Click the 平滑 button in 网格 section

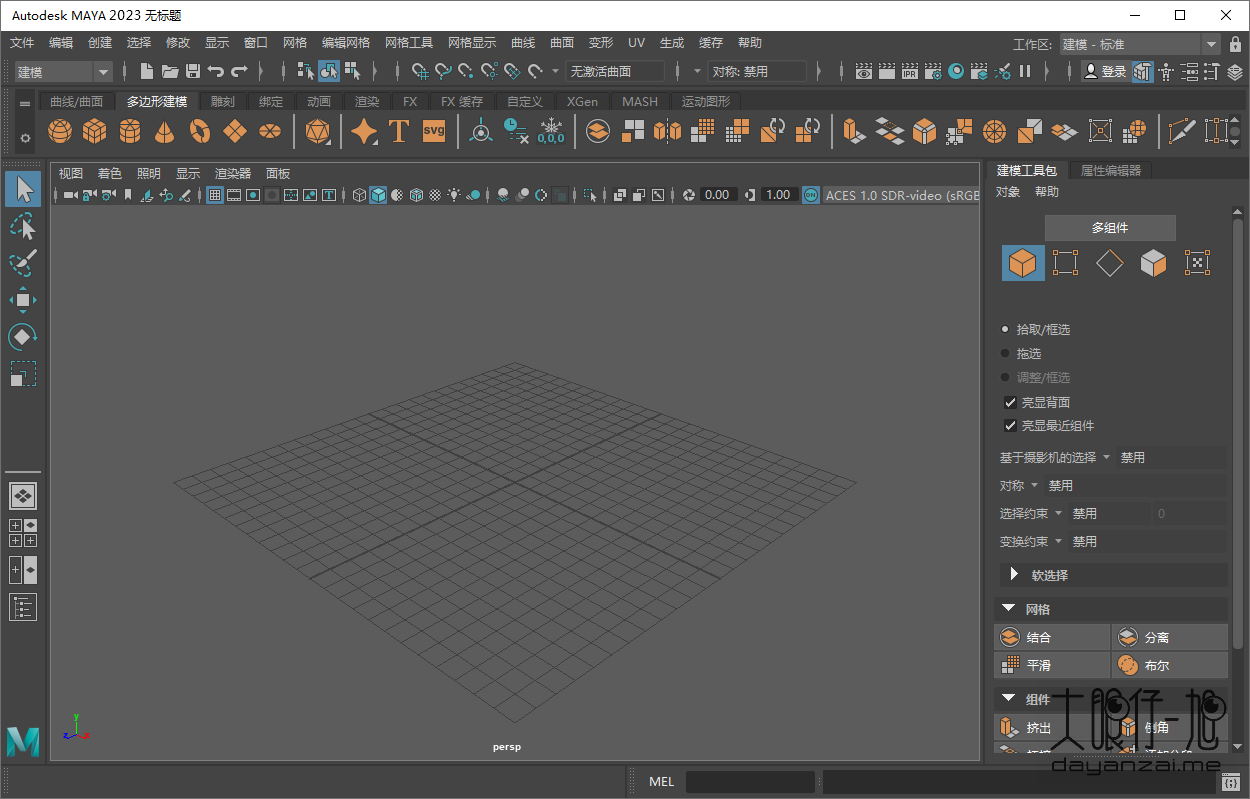[1052, 665]
